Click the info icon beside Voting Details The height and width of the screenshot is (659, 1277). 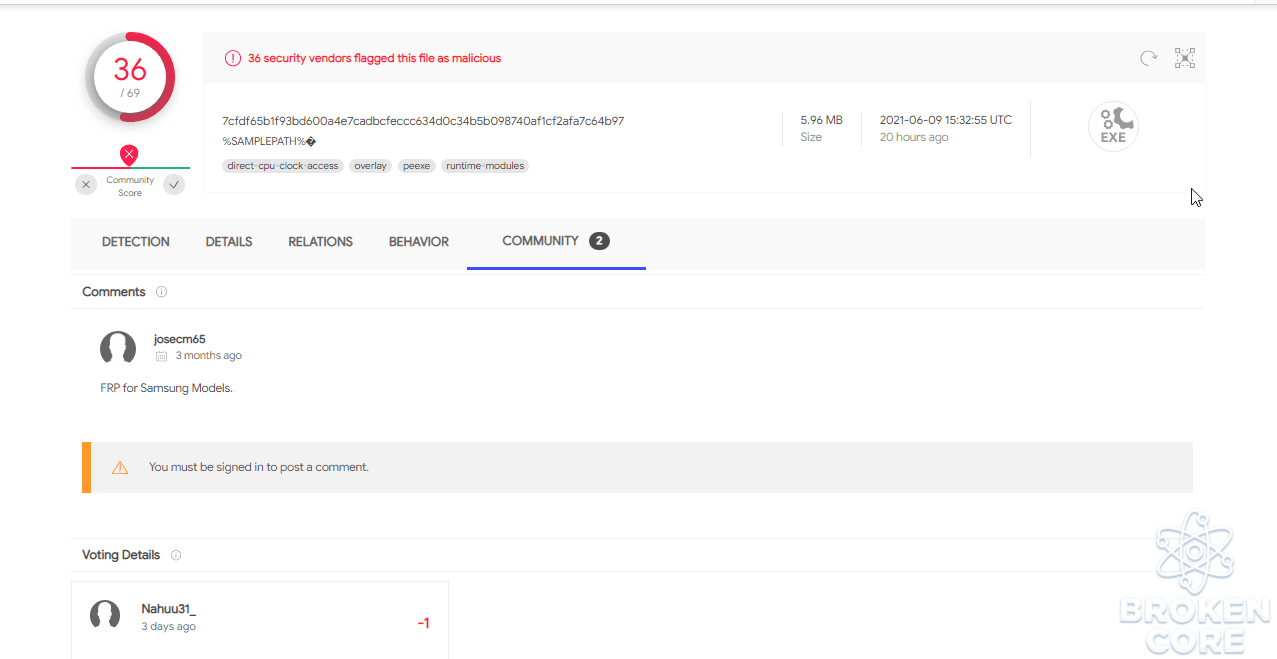(176, 555)
